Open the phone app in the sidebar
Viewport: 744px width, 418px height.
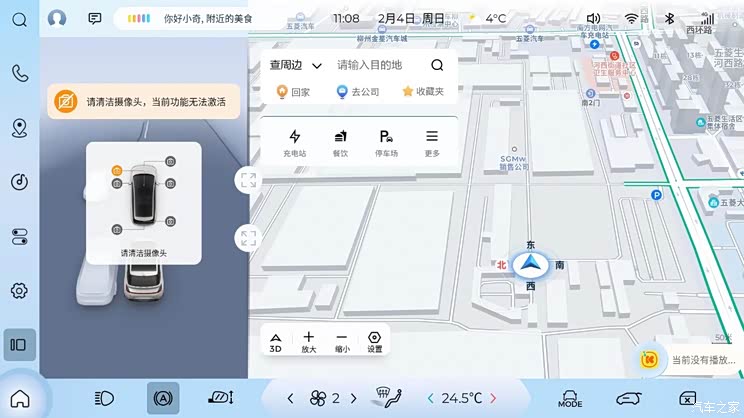(19, 73)
